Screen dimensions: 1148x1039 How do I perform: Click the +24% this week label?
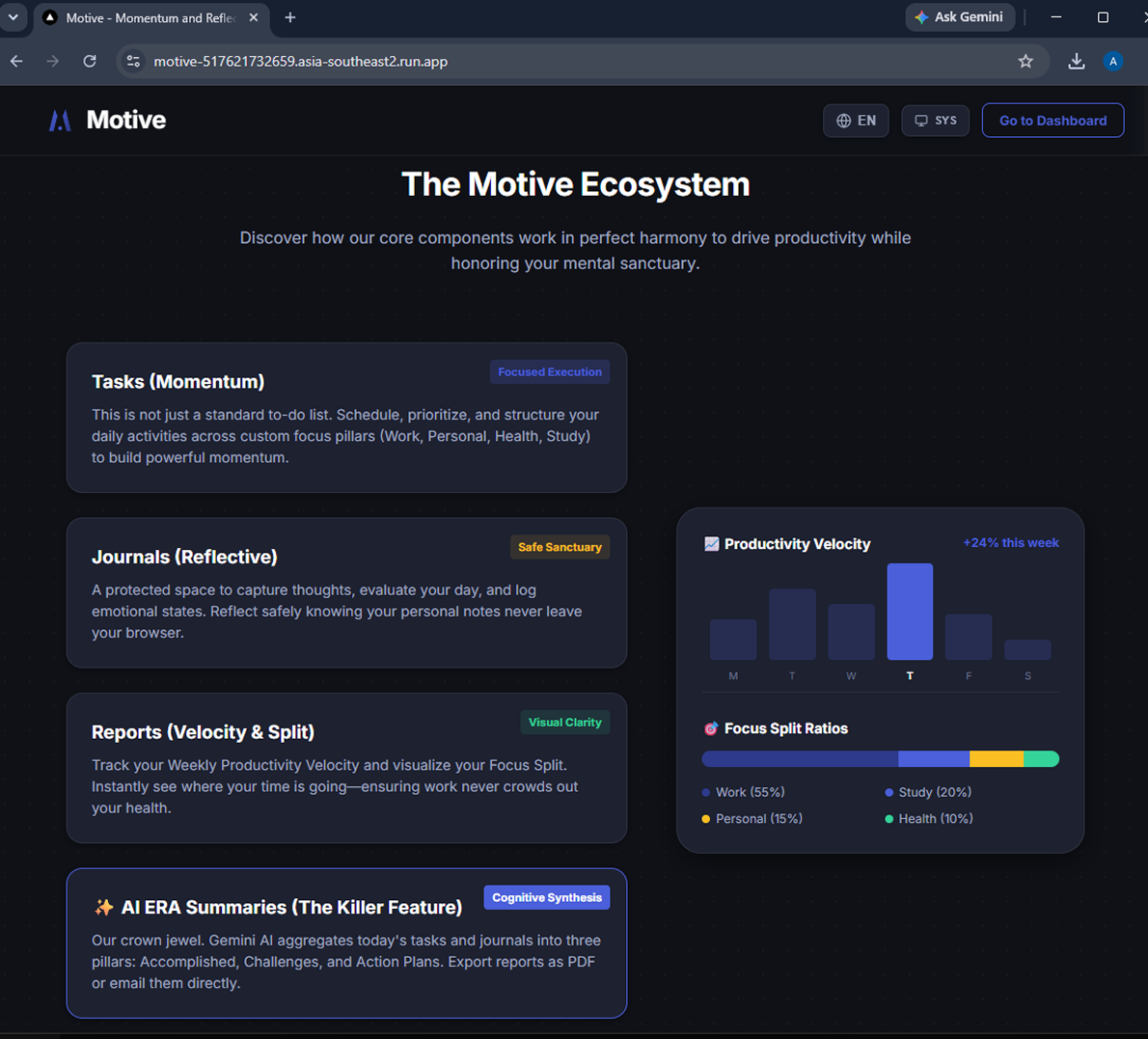coord(1010,542)
